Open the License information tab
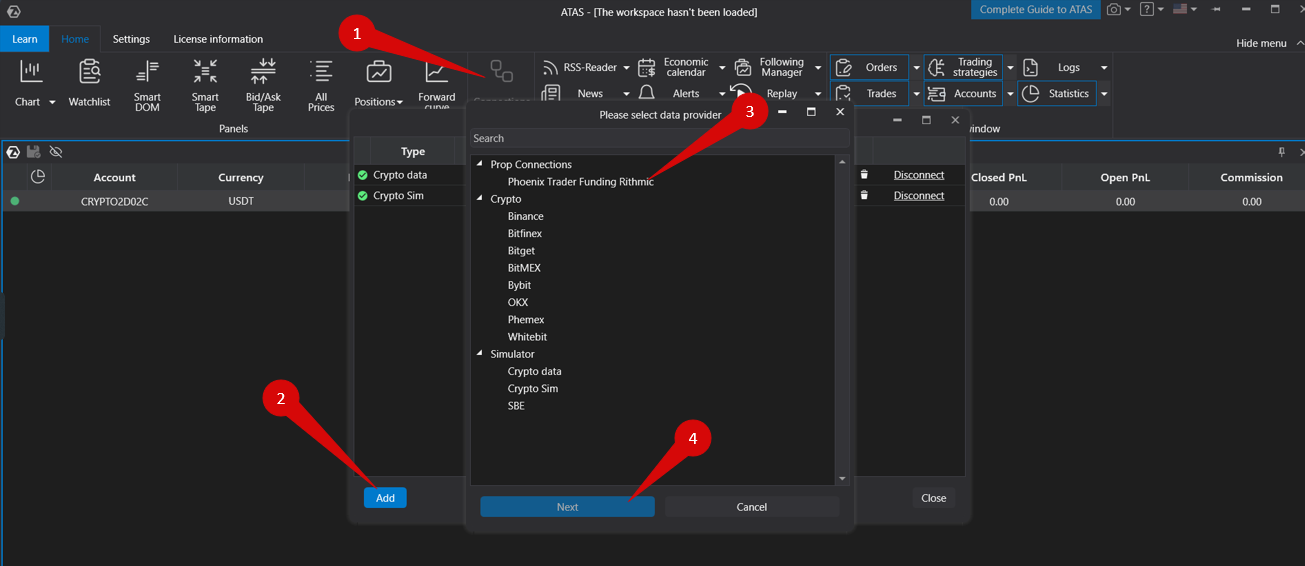Viewport: 1305px width, 566px height. click(218, 39)
